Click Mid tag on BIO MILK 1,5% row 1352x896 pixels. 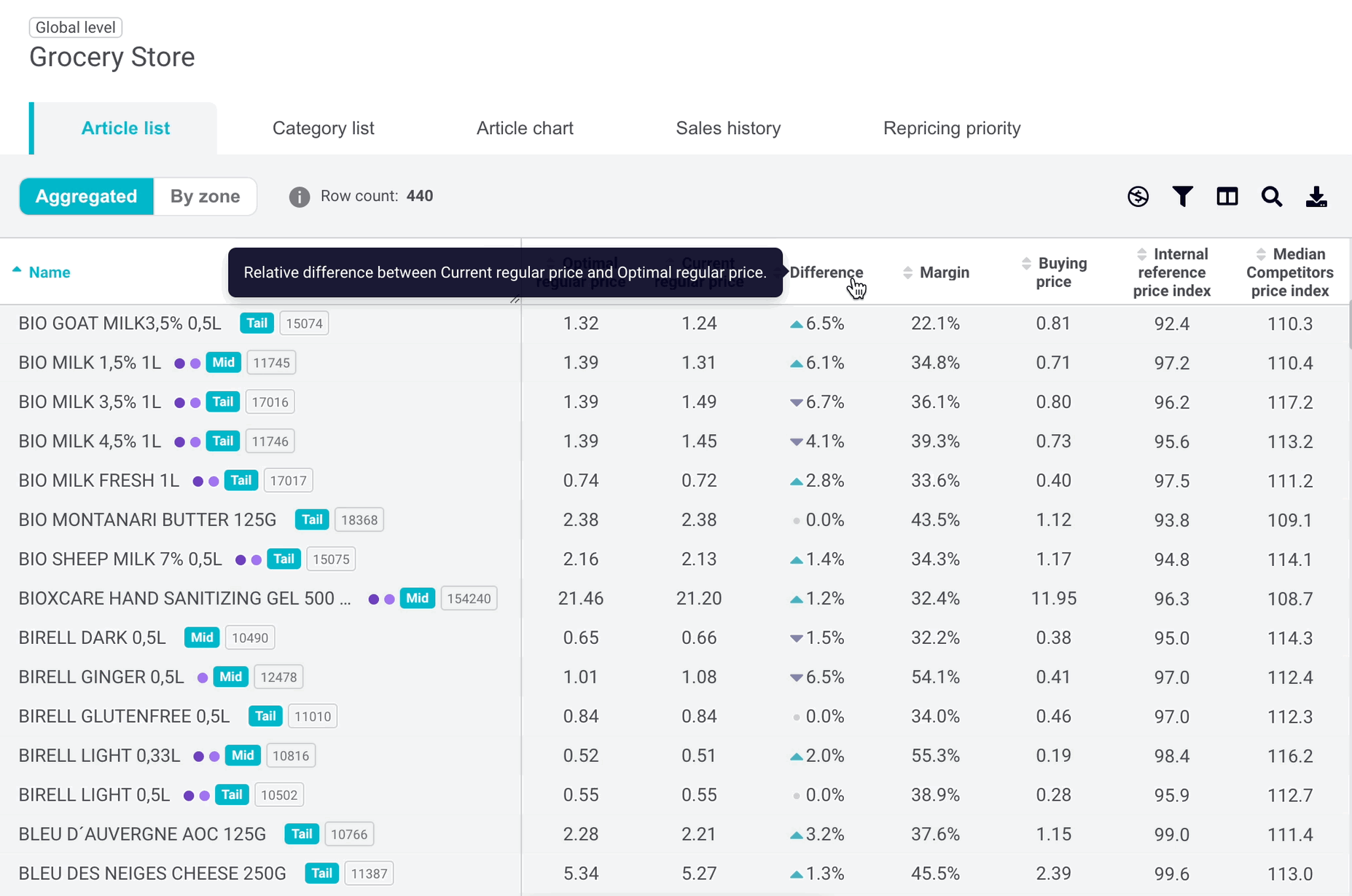tap(223, 363)
